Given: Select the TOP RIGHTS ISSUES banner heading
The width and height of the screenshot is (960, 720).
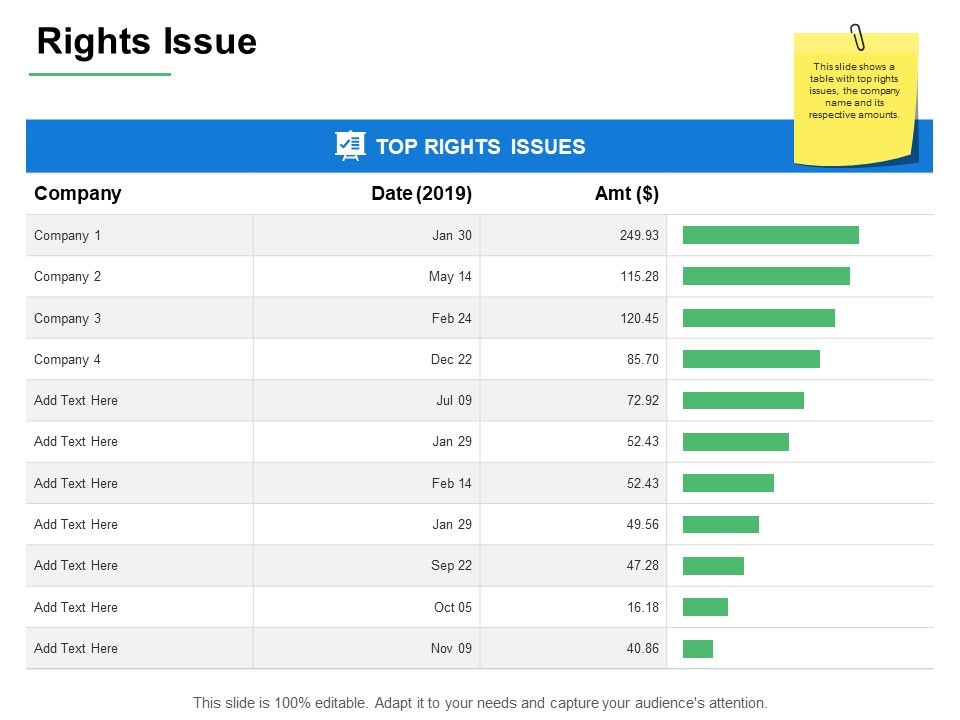Looking at the screenshot, I should point(481,146).
